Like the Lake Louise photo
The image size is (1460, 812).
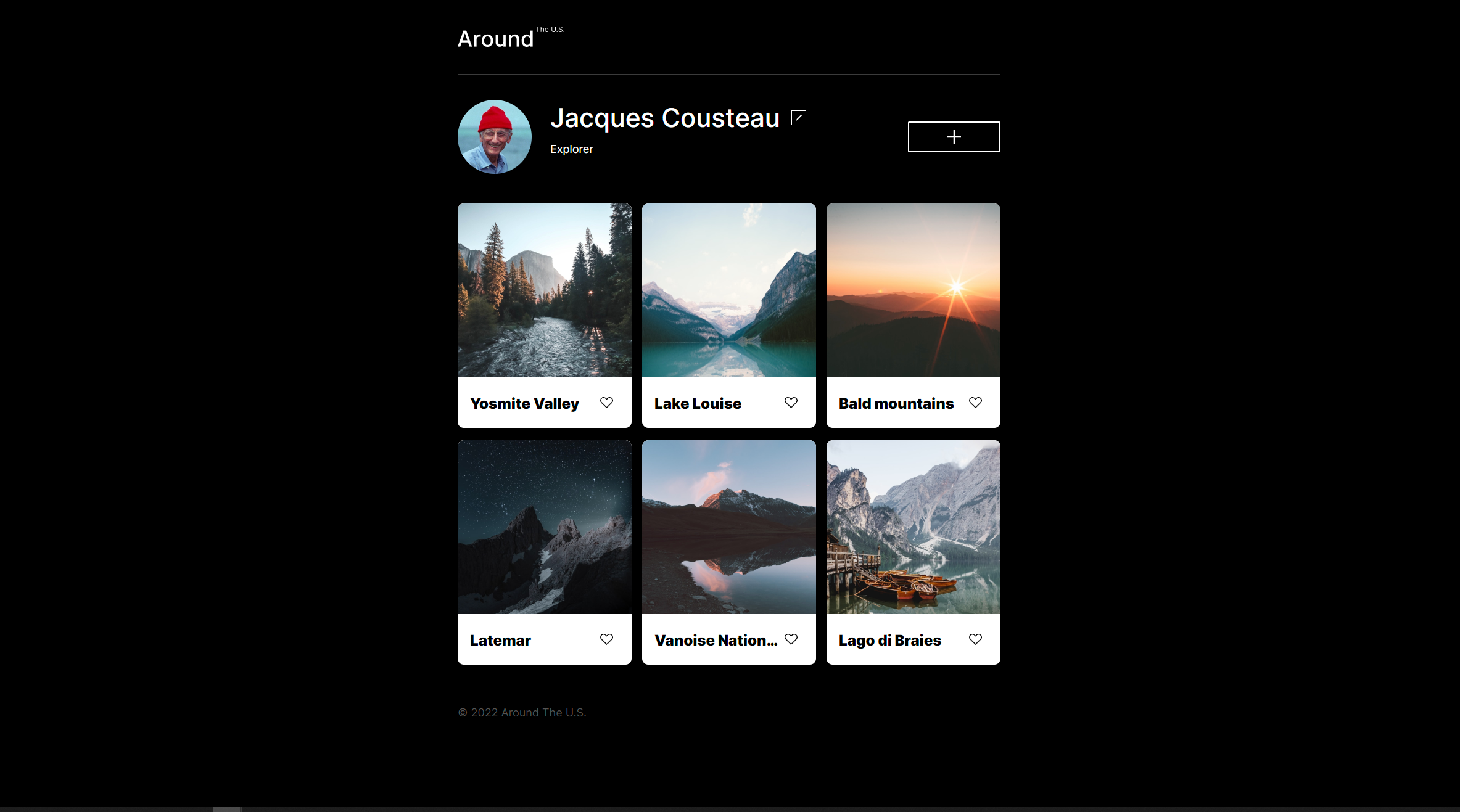[x=791, y=403]
